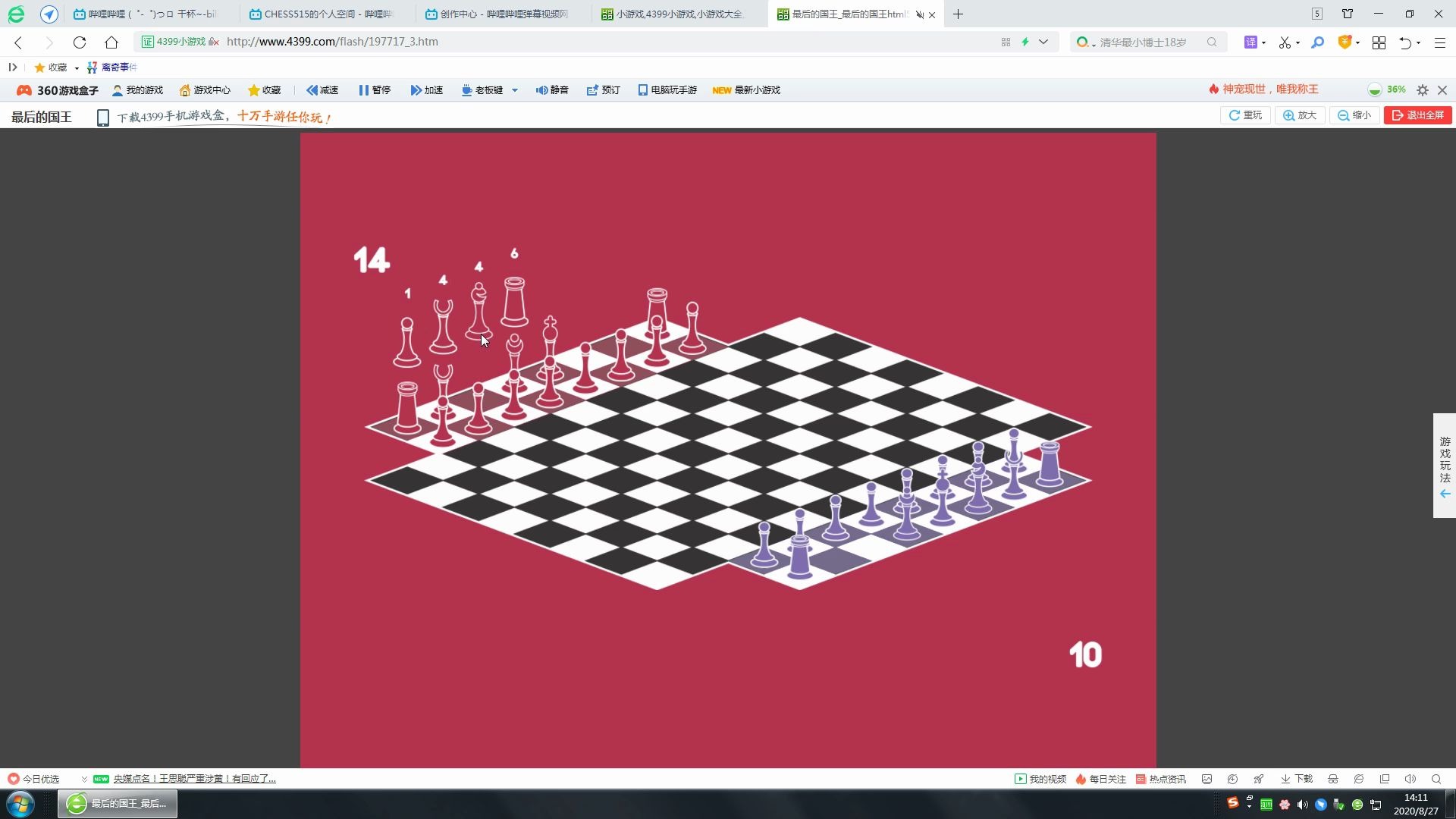Slow down the game with 减速
Screen dimensions: 1456x819
322,90
